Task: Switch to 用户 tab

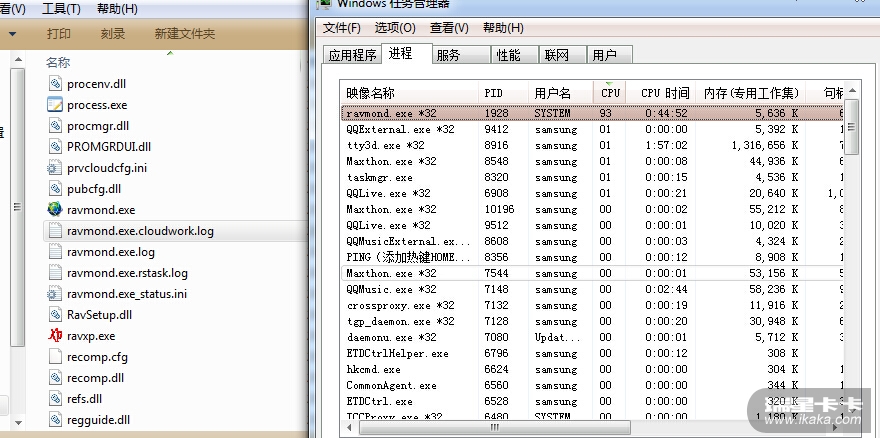Action: click(x=609, y=55)
